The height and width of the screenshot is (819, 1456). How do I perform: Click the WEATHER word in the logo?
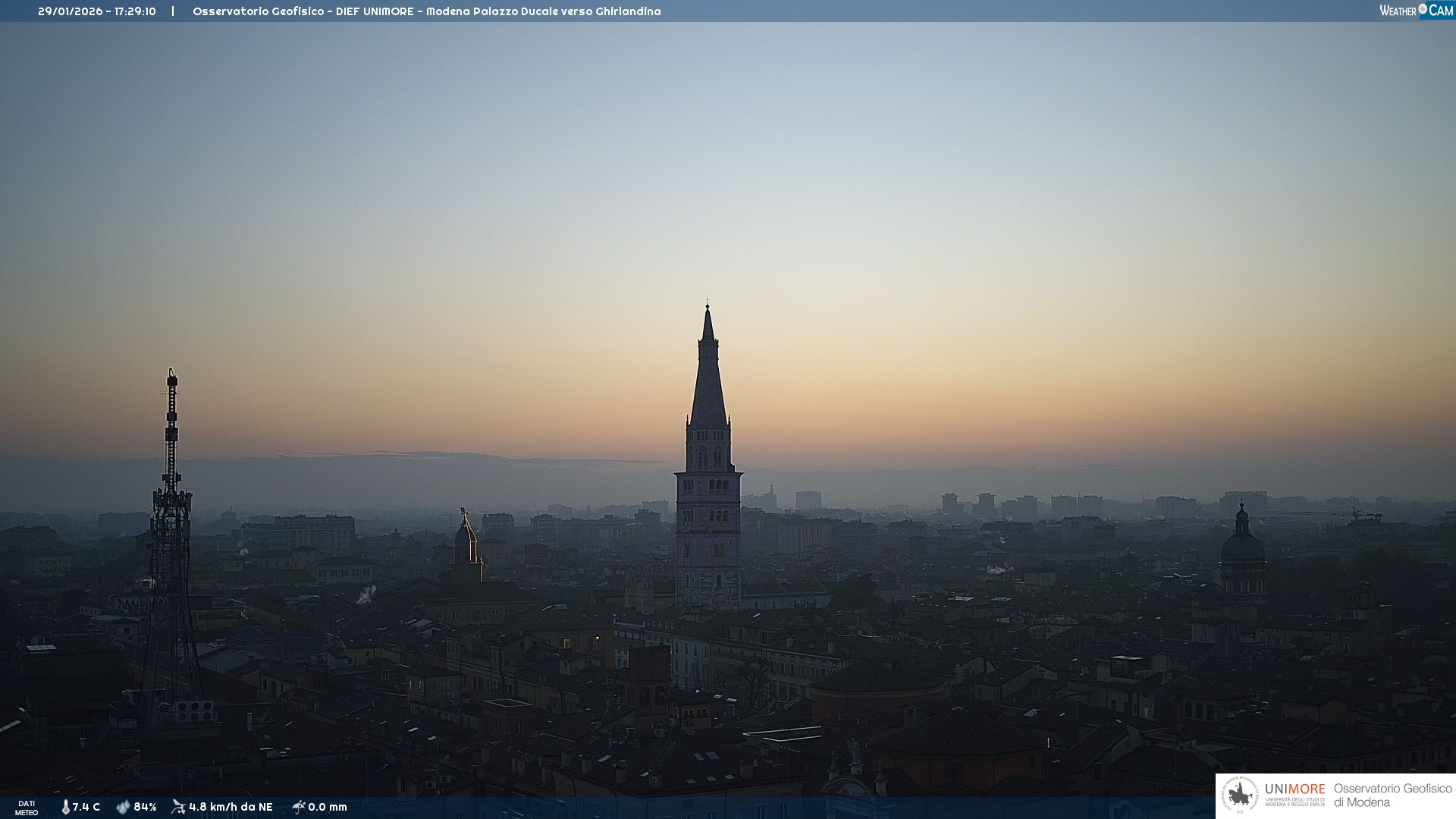point(1398,11)
